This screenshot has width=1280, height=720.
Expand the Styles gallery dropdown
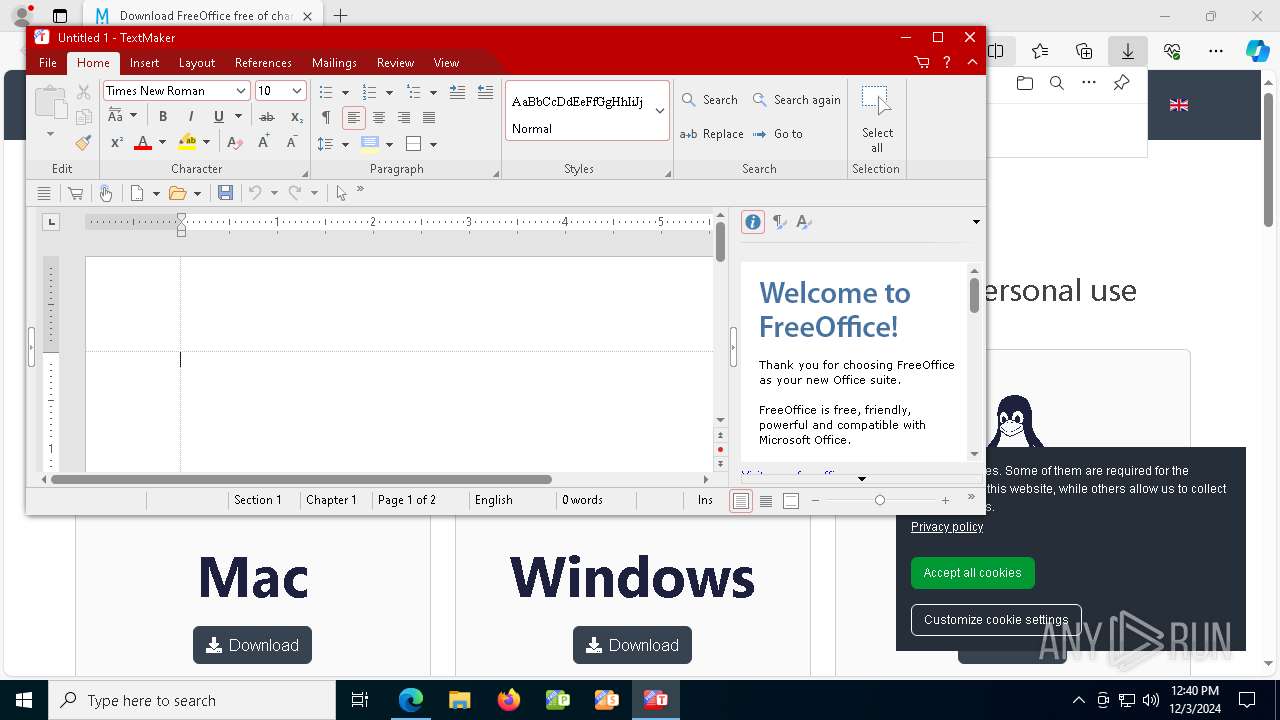coord(660,110)
